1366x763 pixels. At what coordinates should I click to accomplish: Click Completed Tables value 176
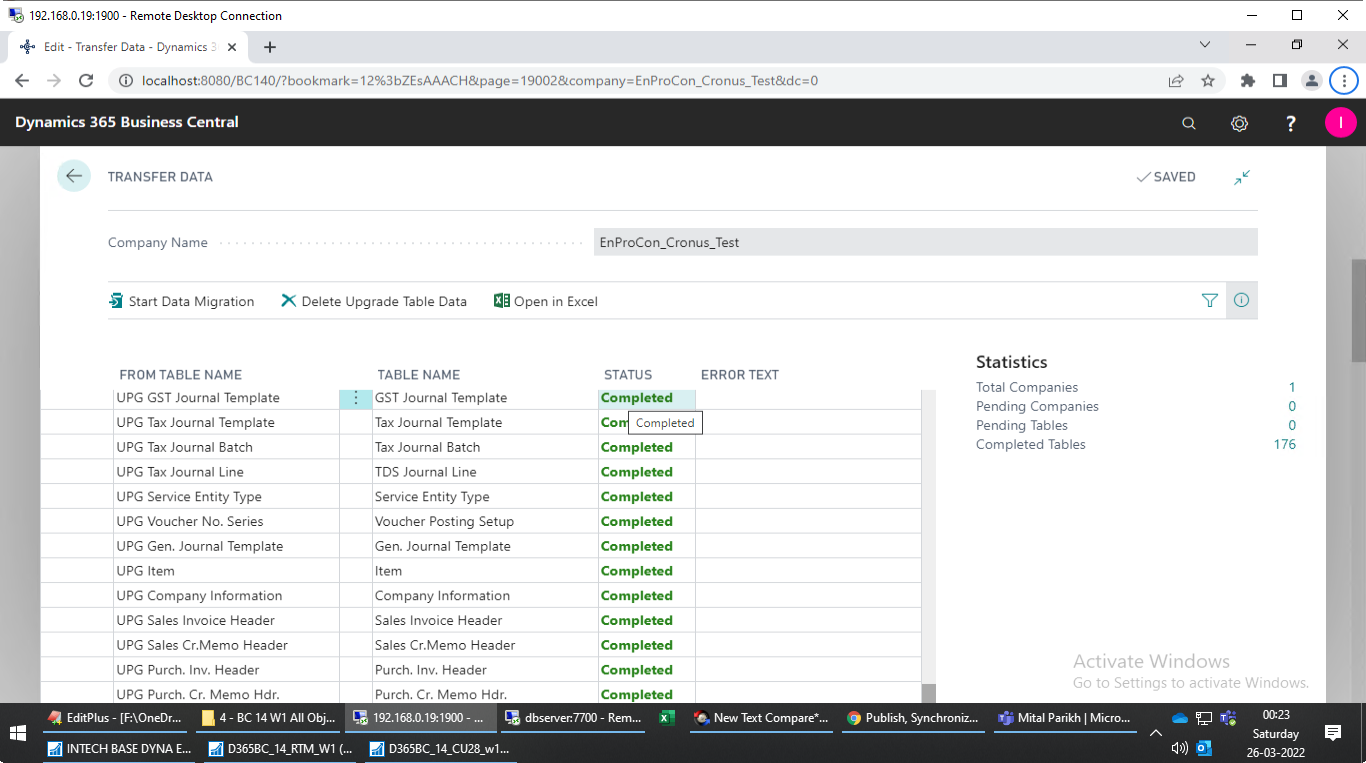coord(1285,444)
